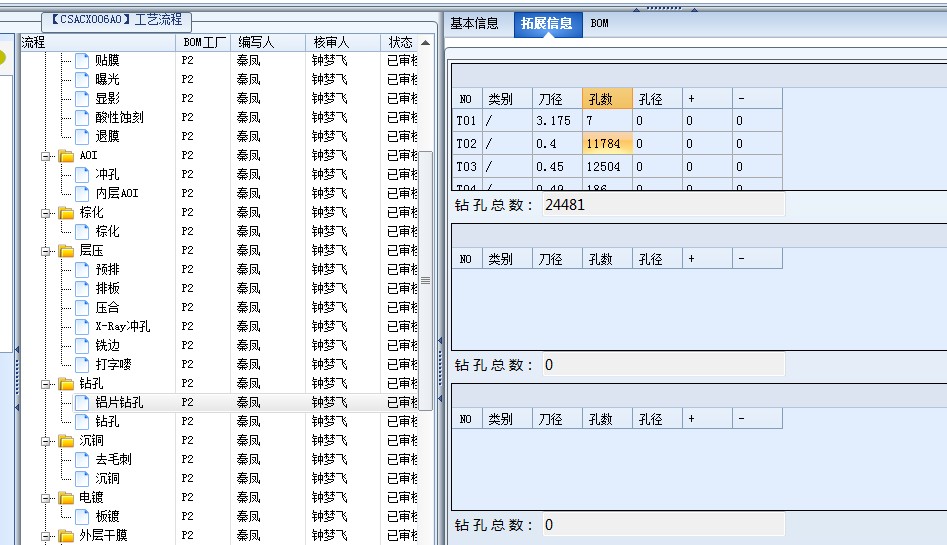The image size is (947, 545).
Task: Click the 棕化 folder icon
Action: pyautogui.click(x=66, y=213)
